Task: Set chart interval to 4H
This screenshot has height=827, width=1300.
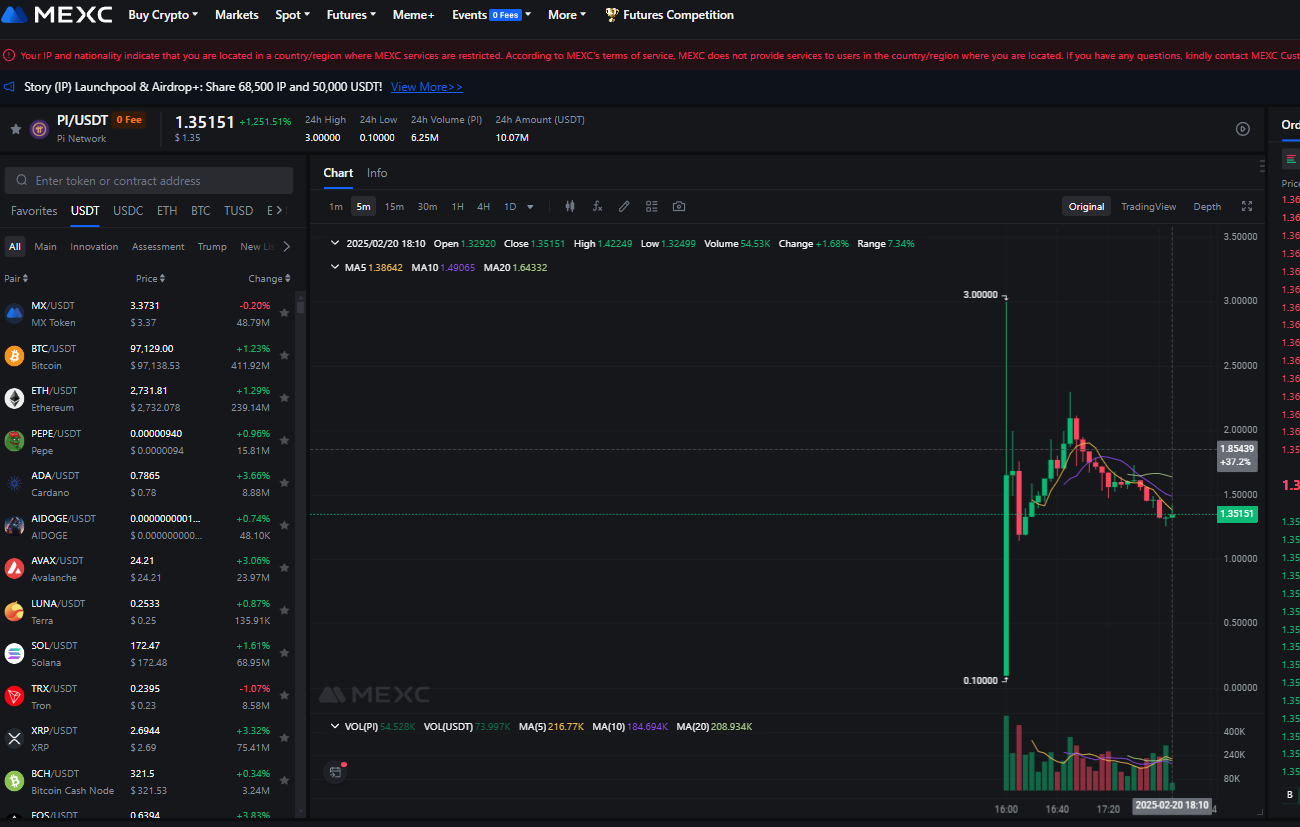Action: tap(484, 207)
